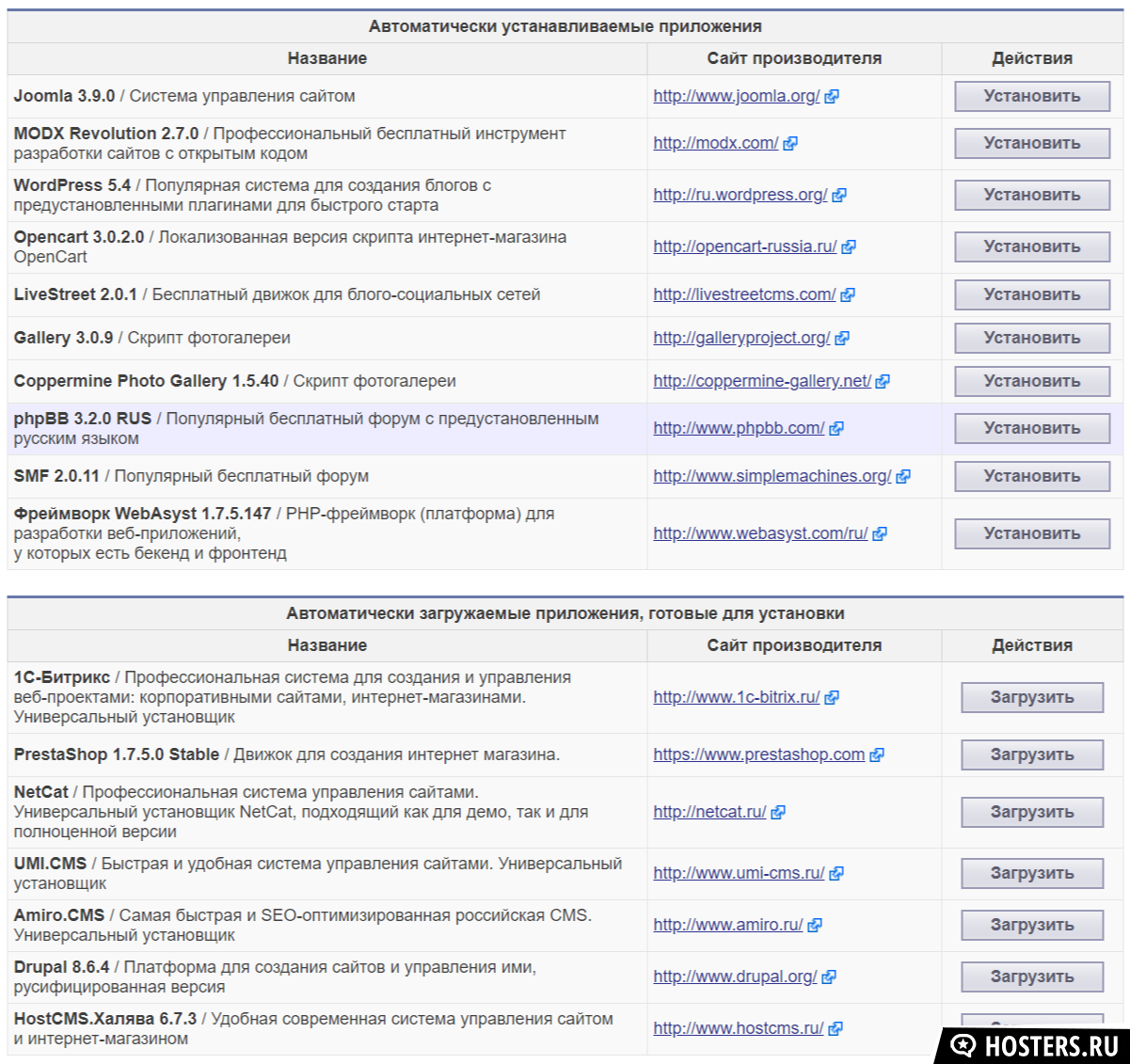Screen dimensions: 1130x1064
Task: Open http://netcat.ru/ link
Action: pos(709,812)
